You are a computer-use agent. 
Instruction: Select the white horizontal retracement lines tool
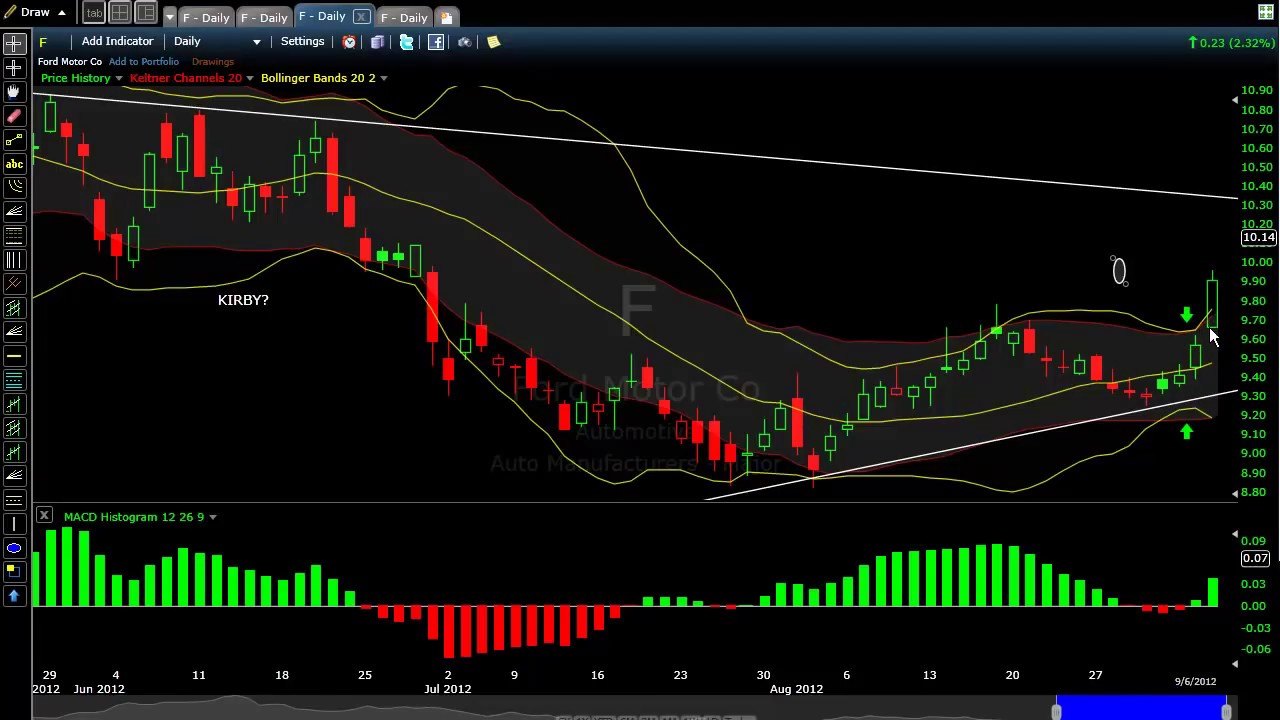tap(14, 235)
